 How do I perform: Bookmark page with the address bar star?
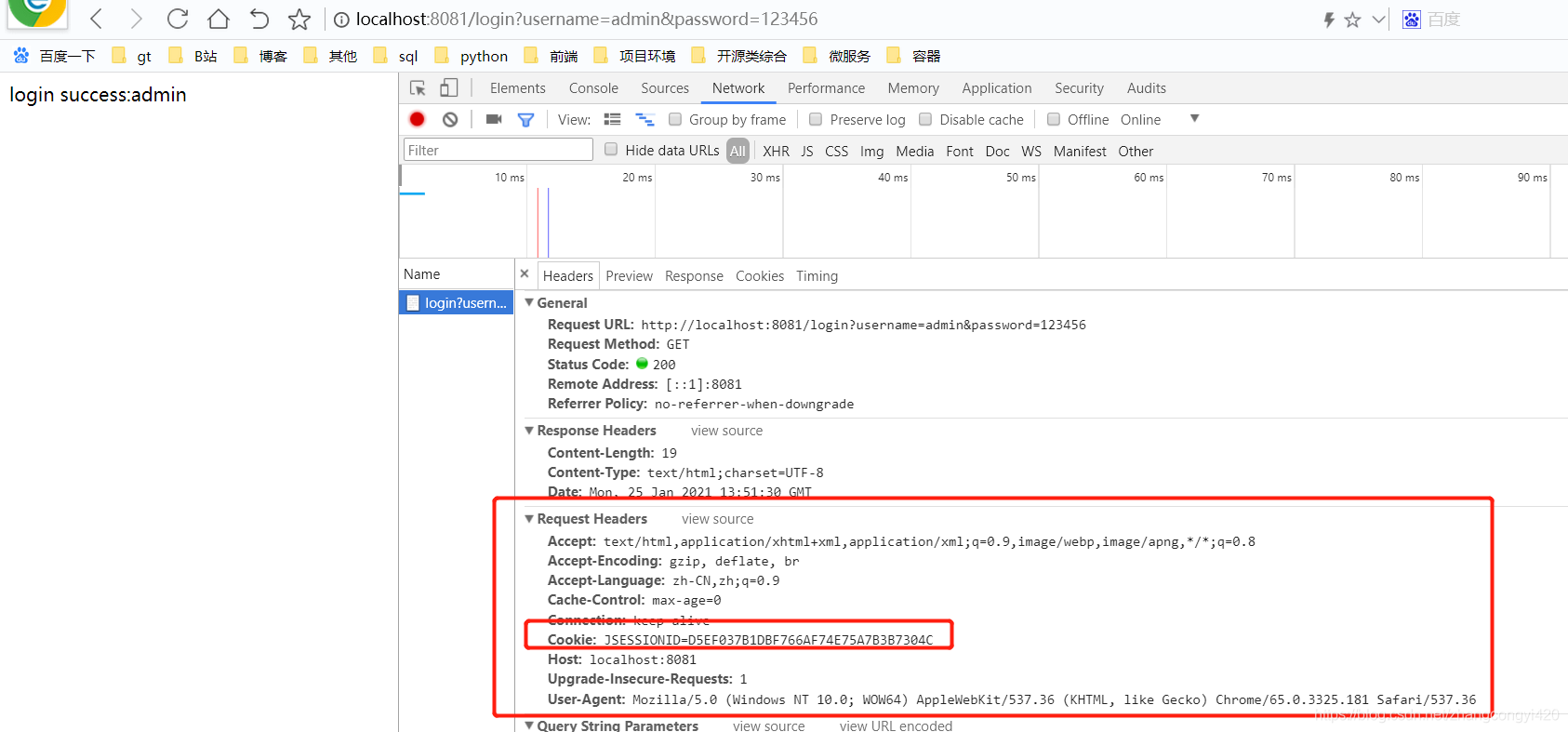click(x=299, y=19)
